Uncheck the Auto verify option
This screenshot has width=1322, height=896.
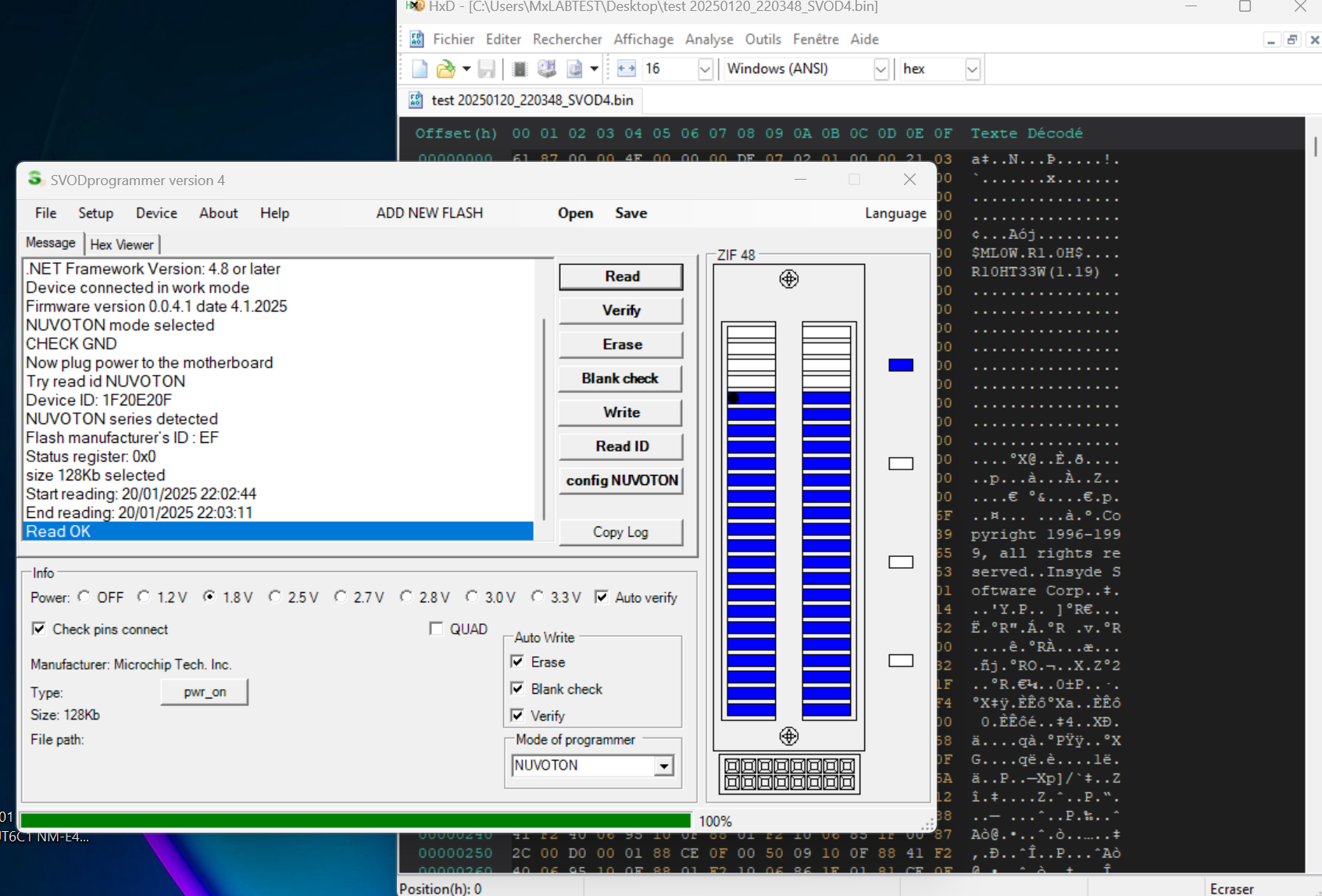coord(602,597)
